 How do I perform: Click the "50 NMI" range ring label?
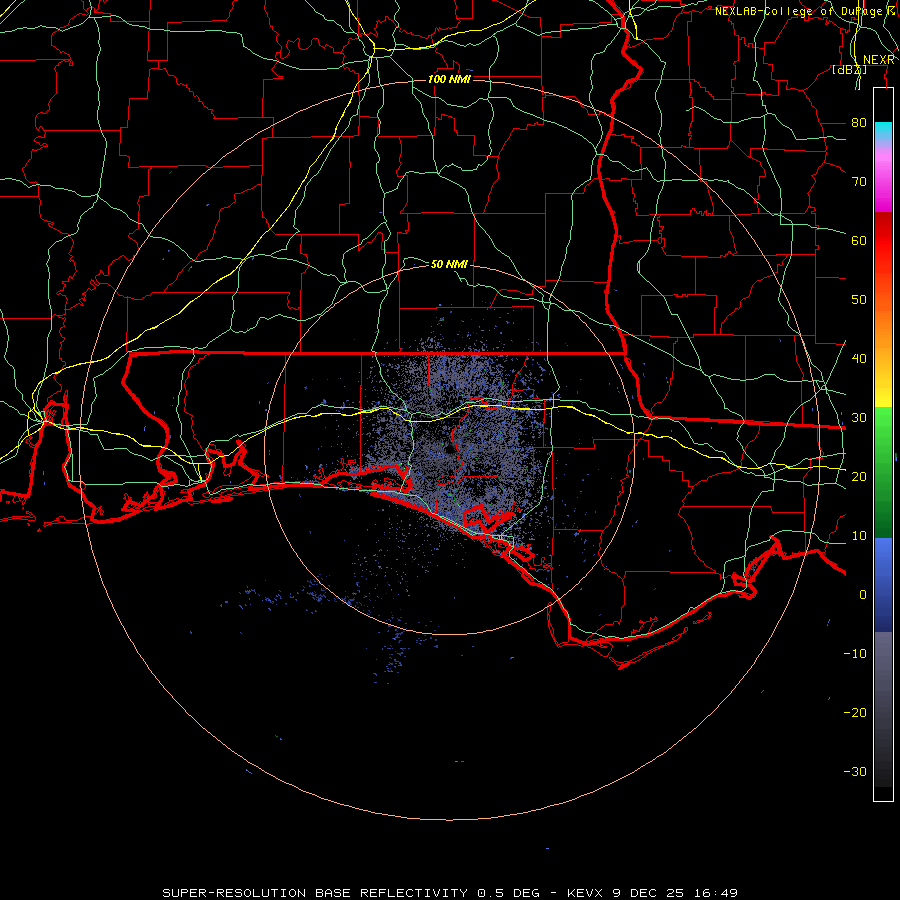(x=449, y=264)
